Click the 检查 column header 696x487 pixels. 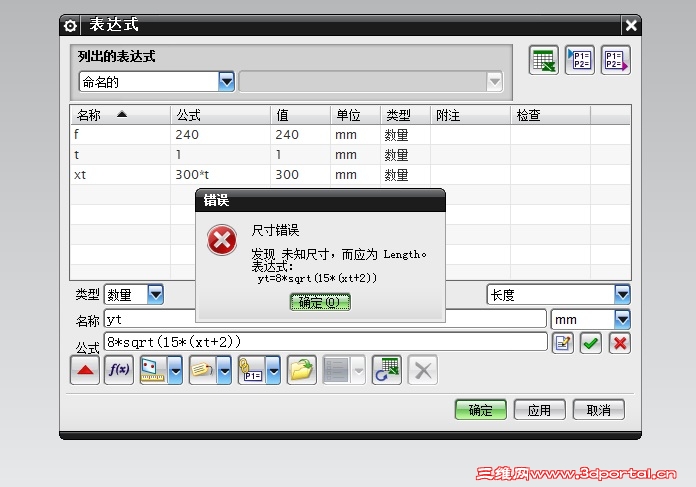[550, 115]
